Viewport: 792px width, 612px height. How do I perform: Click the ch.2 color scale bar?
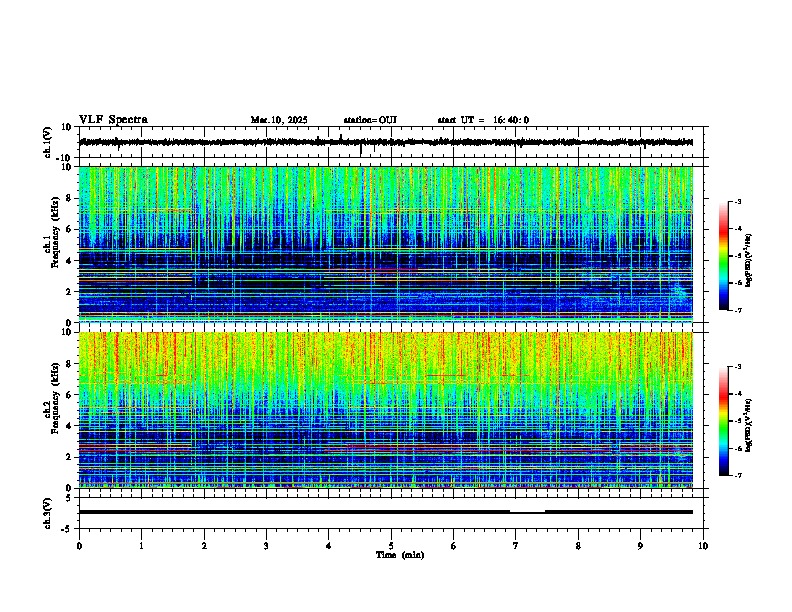(x=723, y=421)
